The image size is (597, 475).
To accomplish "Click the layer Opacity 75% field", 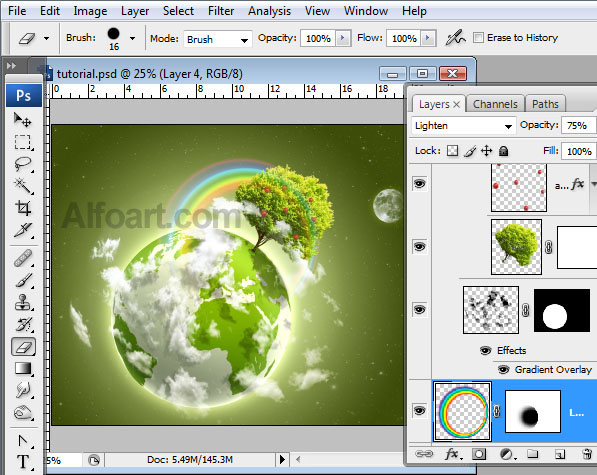I will tap(578, 125).
